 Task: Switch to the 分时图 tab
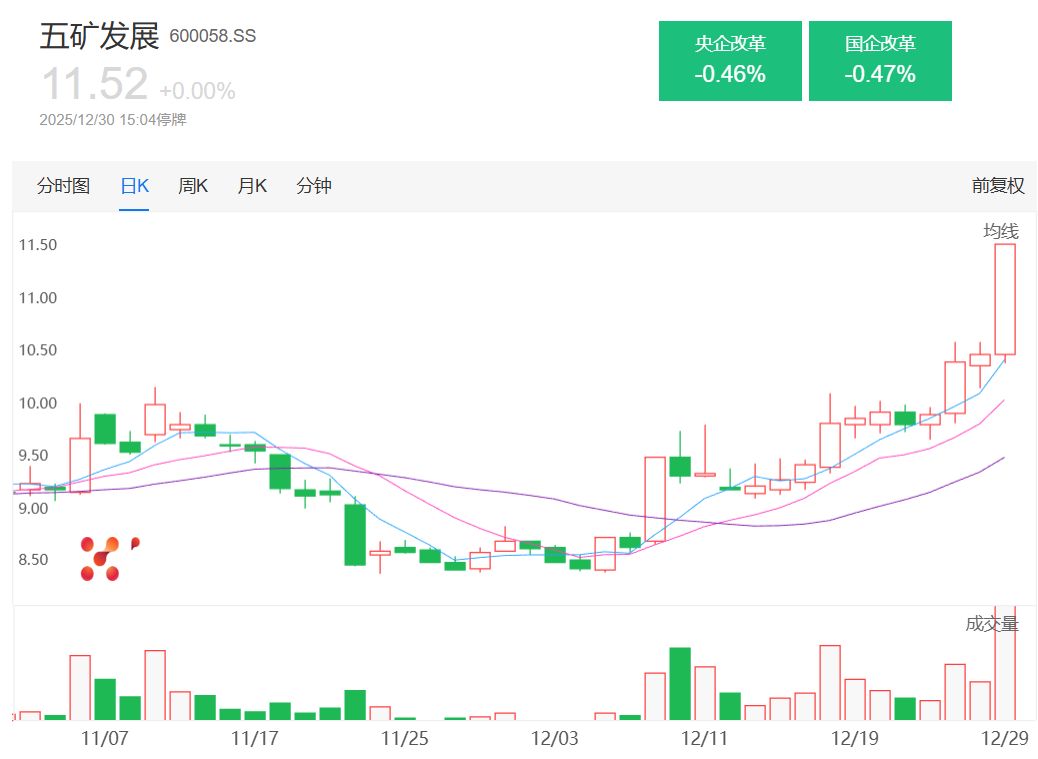click(x=63, y=186)
